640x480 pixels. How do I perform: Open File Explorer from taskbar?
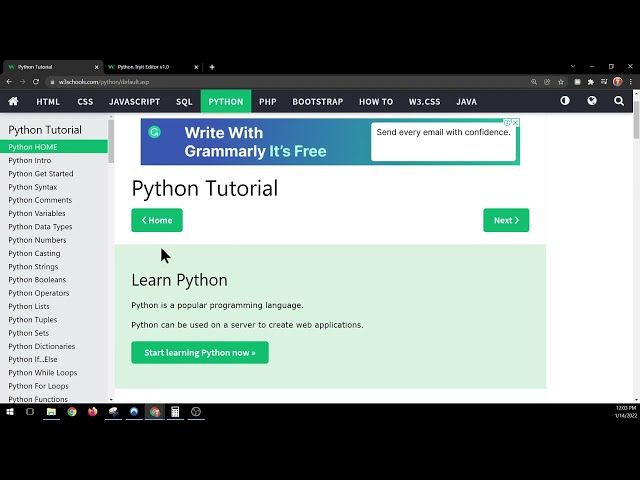click(x=51, y=412)
